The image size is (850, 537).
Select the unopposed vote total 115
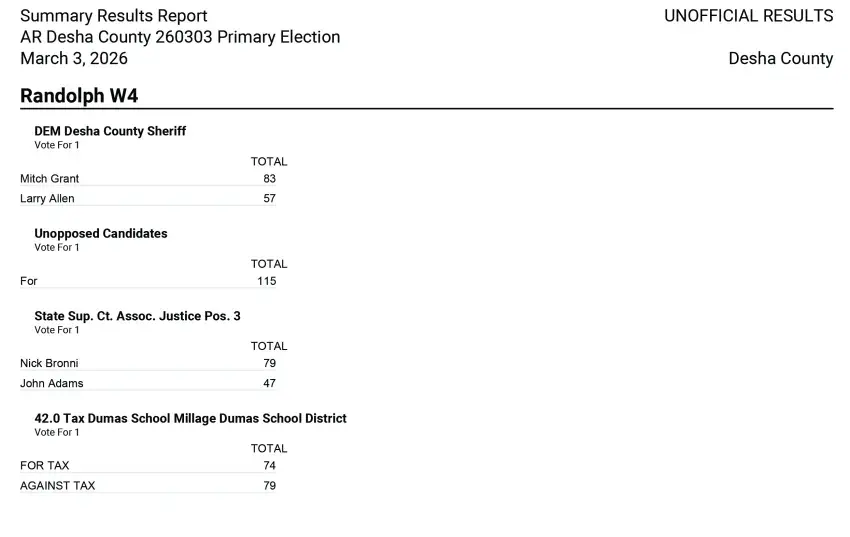266,282
